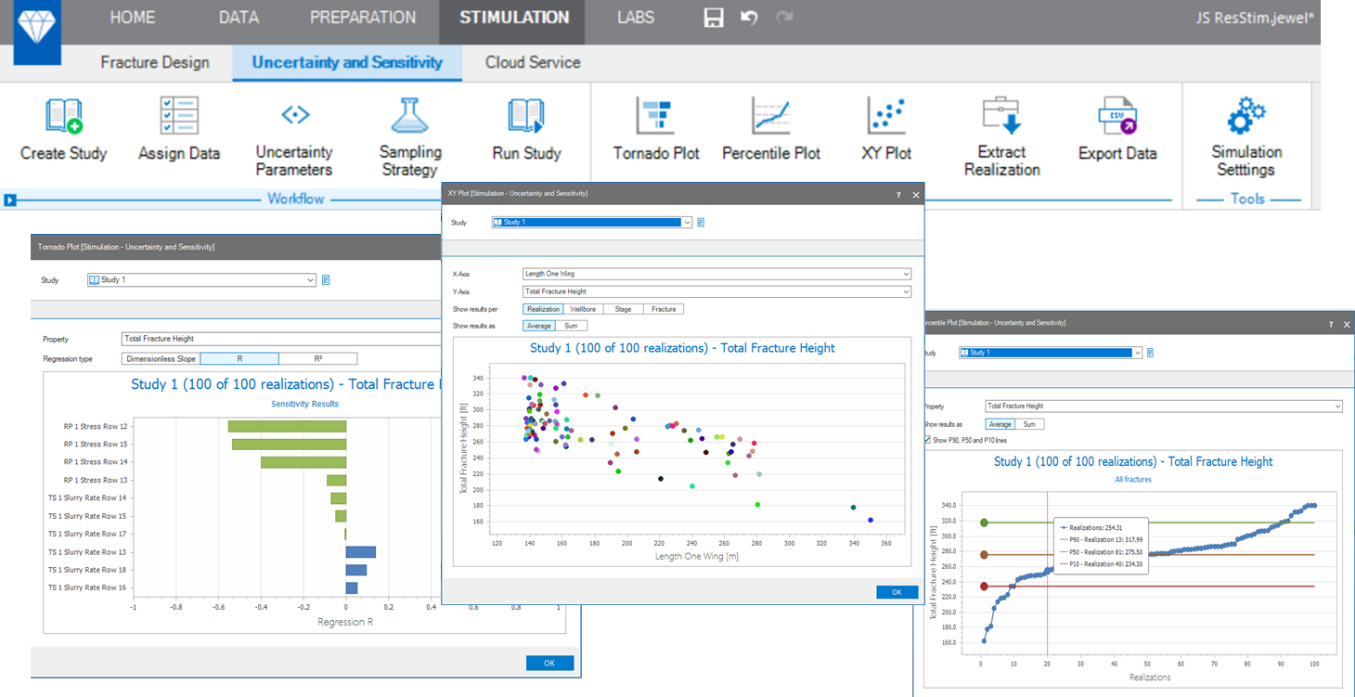Image resolution: width=1355 pixels, height=697 pixels.
Task: Expand the Y-Axis Total Fracture Height dropdown
Action: (906, 292)
